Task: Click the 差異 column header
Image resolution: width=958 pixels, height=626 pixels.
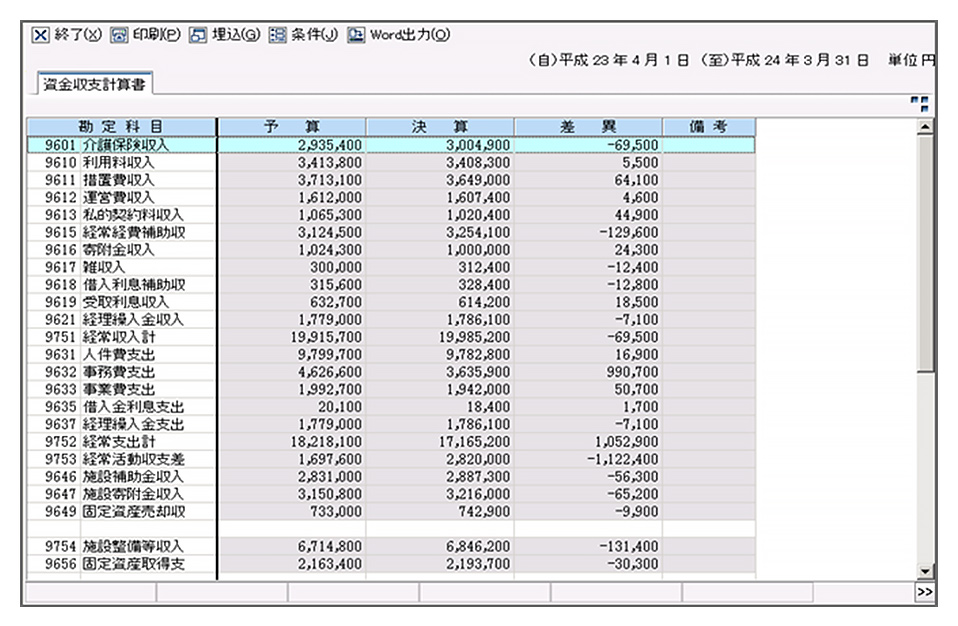Action: click(x=588, y=127)
